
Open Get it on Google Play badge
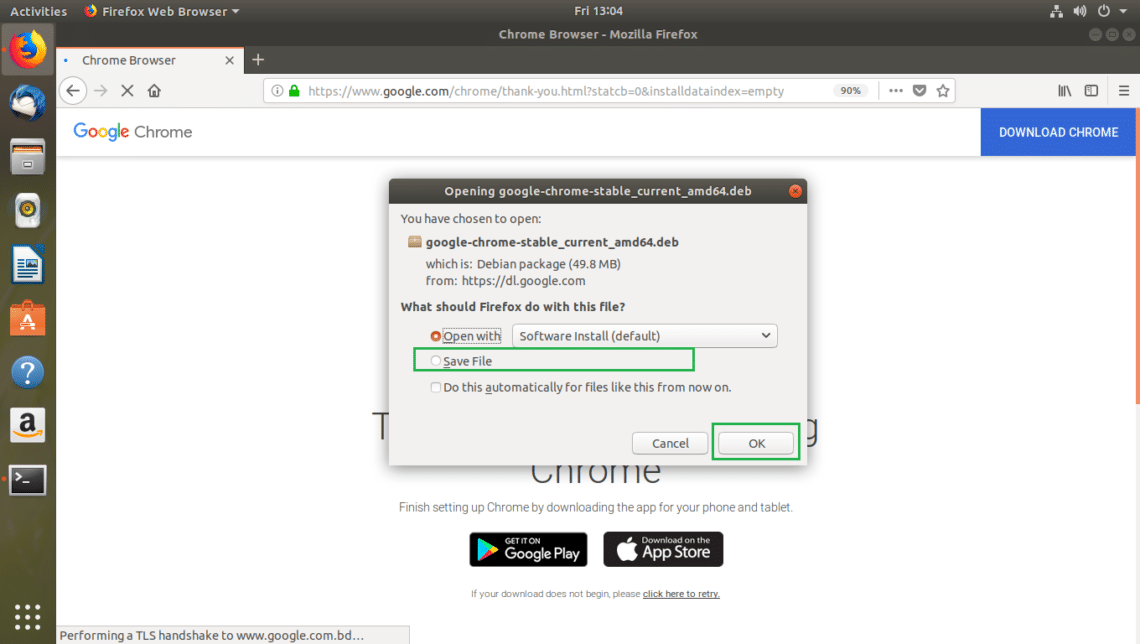528,550
